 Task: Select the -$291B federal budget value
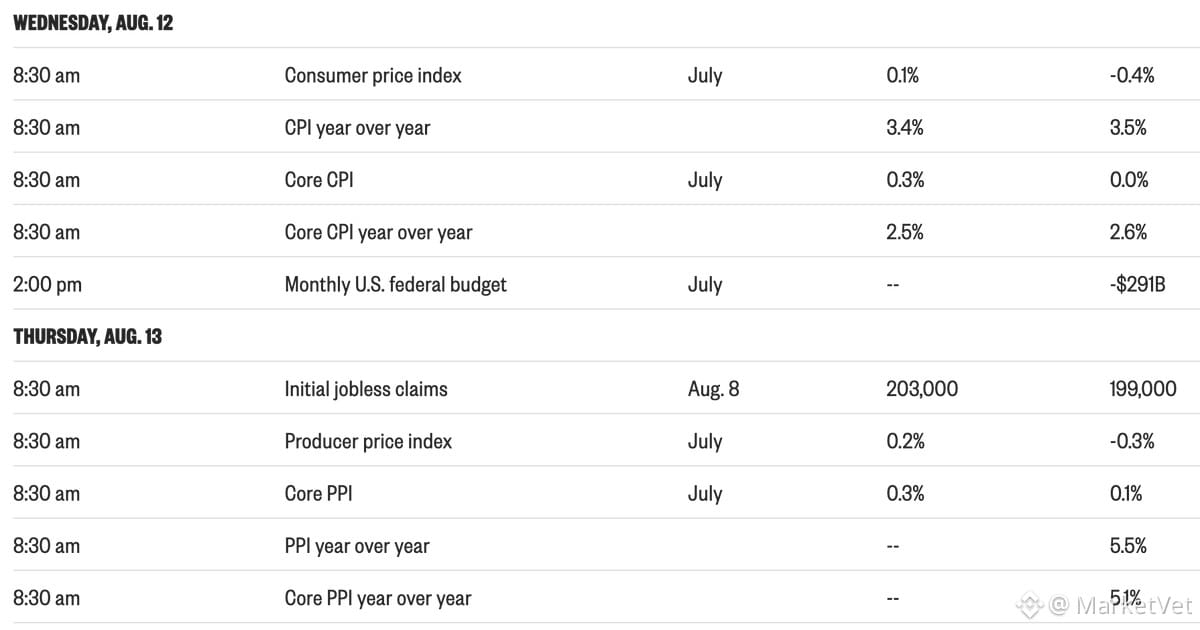(1138, 284)
